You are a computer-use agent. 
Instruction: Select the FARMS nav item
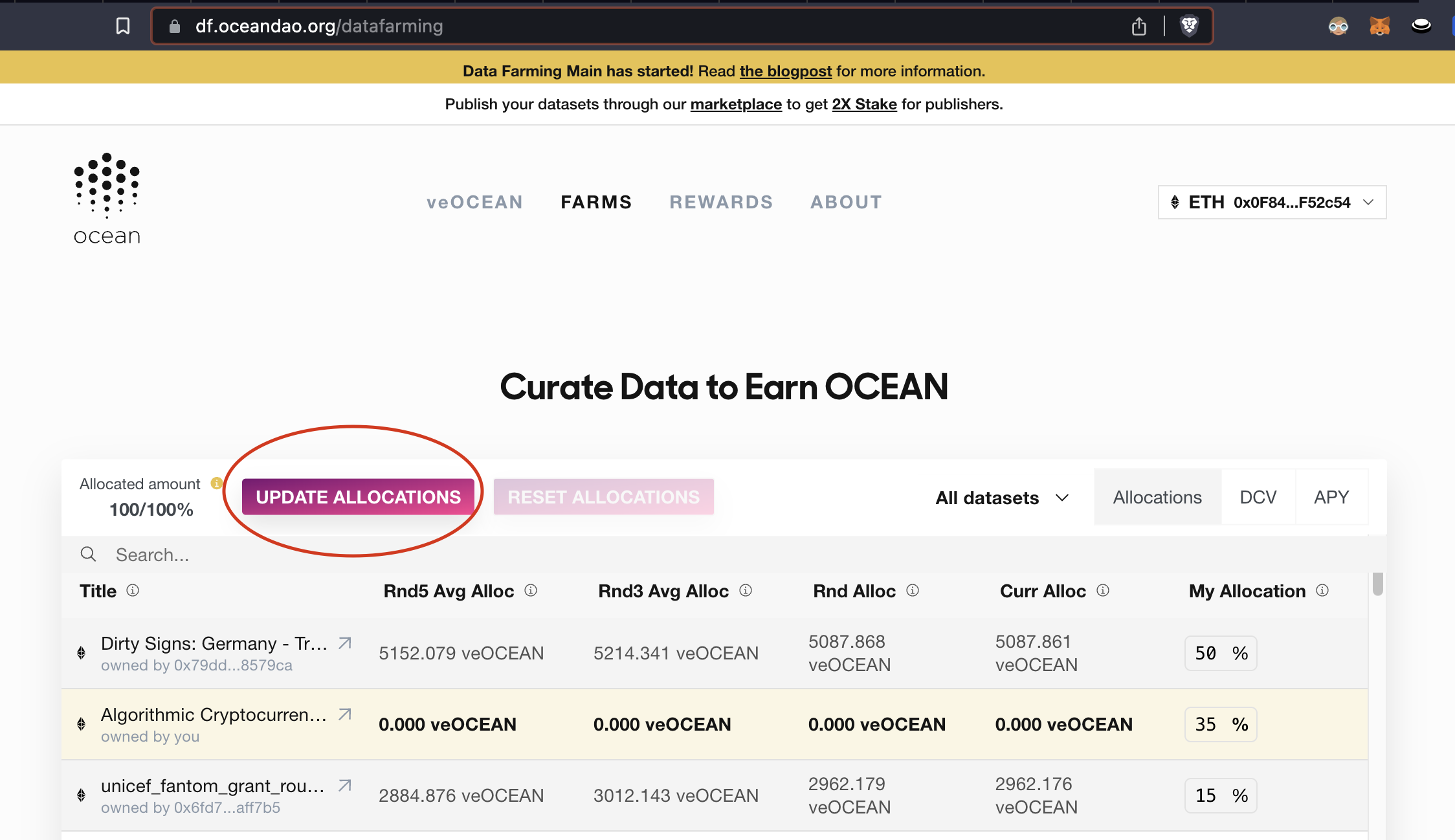coord(596,203)
